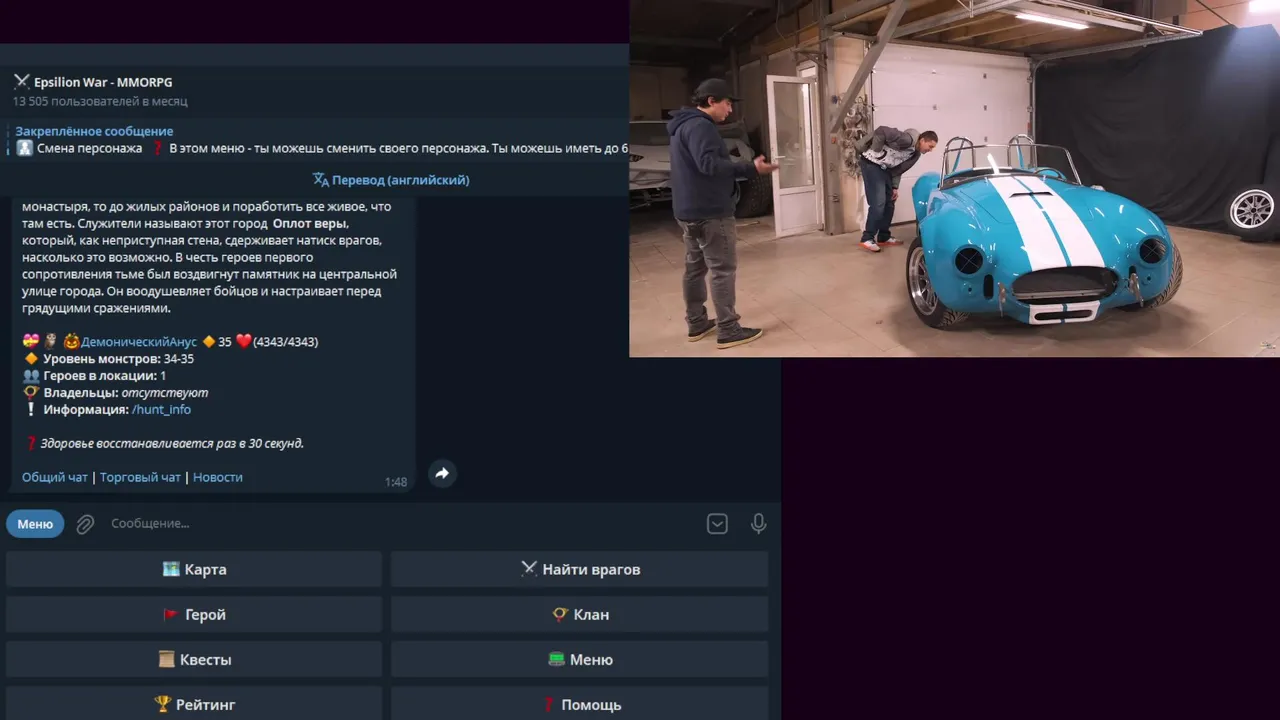The width and height of the screenshot is (1280, 720).
Task: Open the Общий чат link
Action: tap(55, 477)
